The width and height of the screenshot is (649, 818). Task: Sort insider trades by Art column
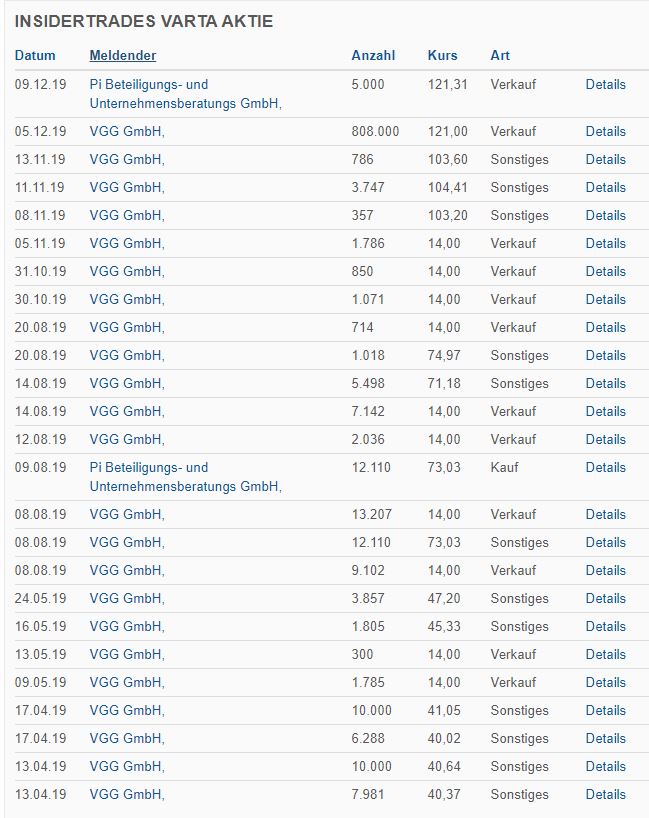[x=499, y=55]
